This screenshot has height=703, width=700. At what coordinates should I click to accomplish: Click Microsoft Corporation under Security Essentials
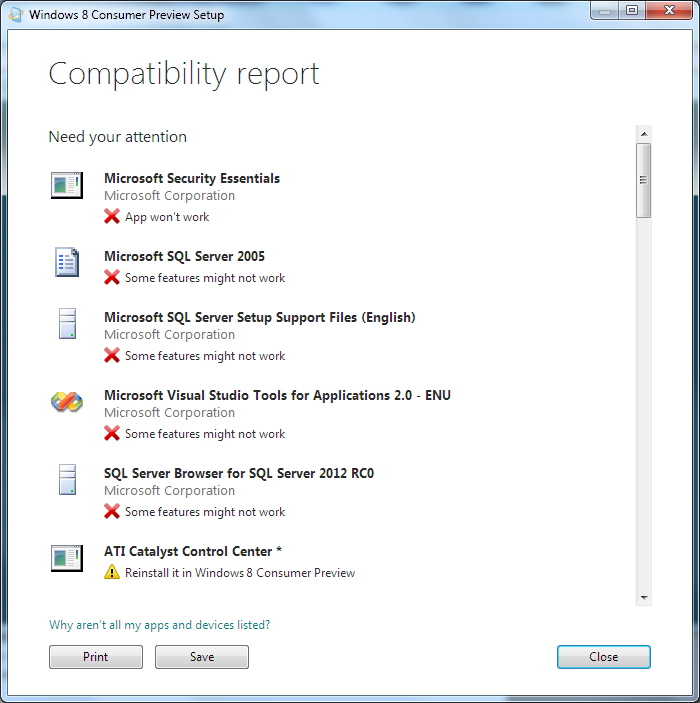170,196
